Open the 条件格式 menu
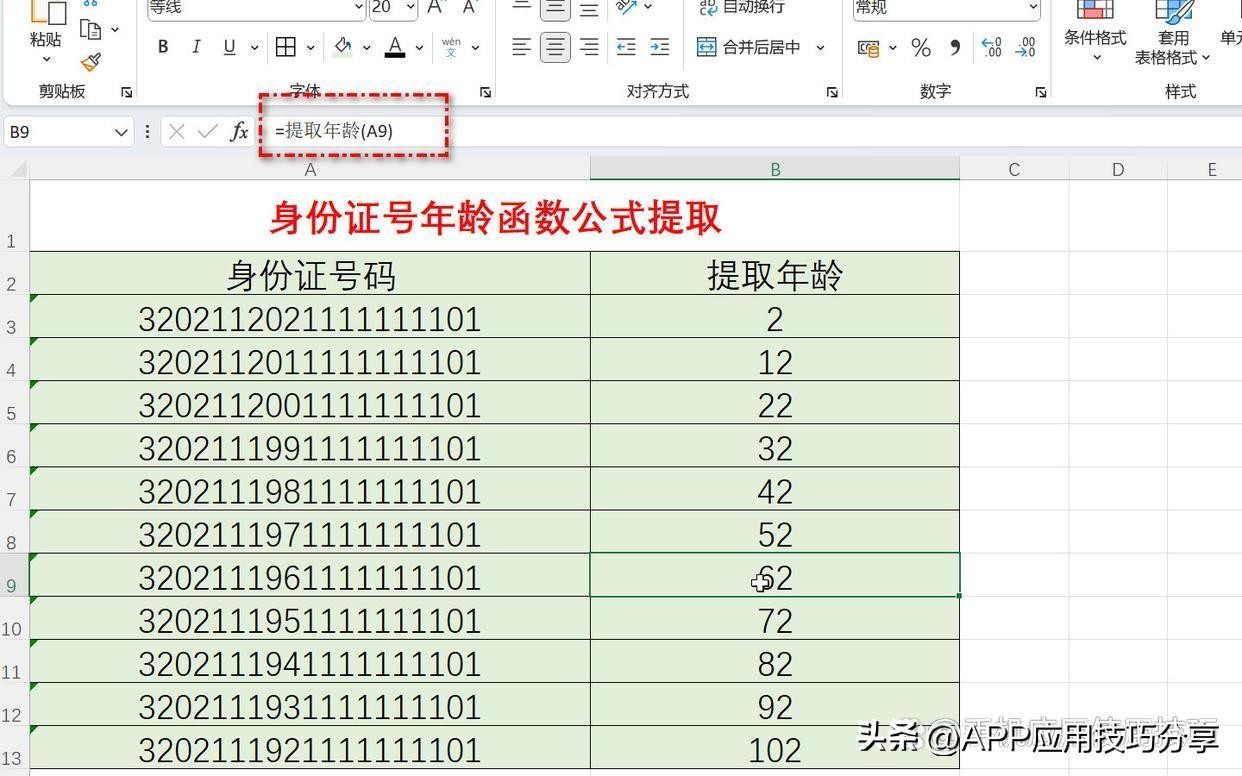This screenshot has height=776, width=1242. click(1095, 37)
